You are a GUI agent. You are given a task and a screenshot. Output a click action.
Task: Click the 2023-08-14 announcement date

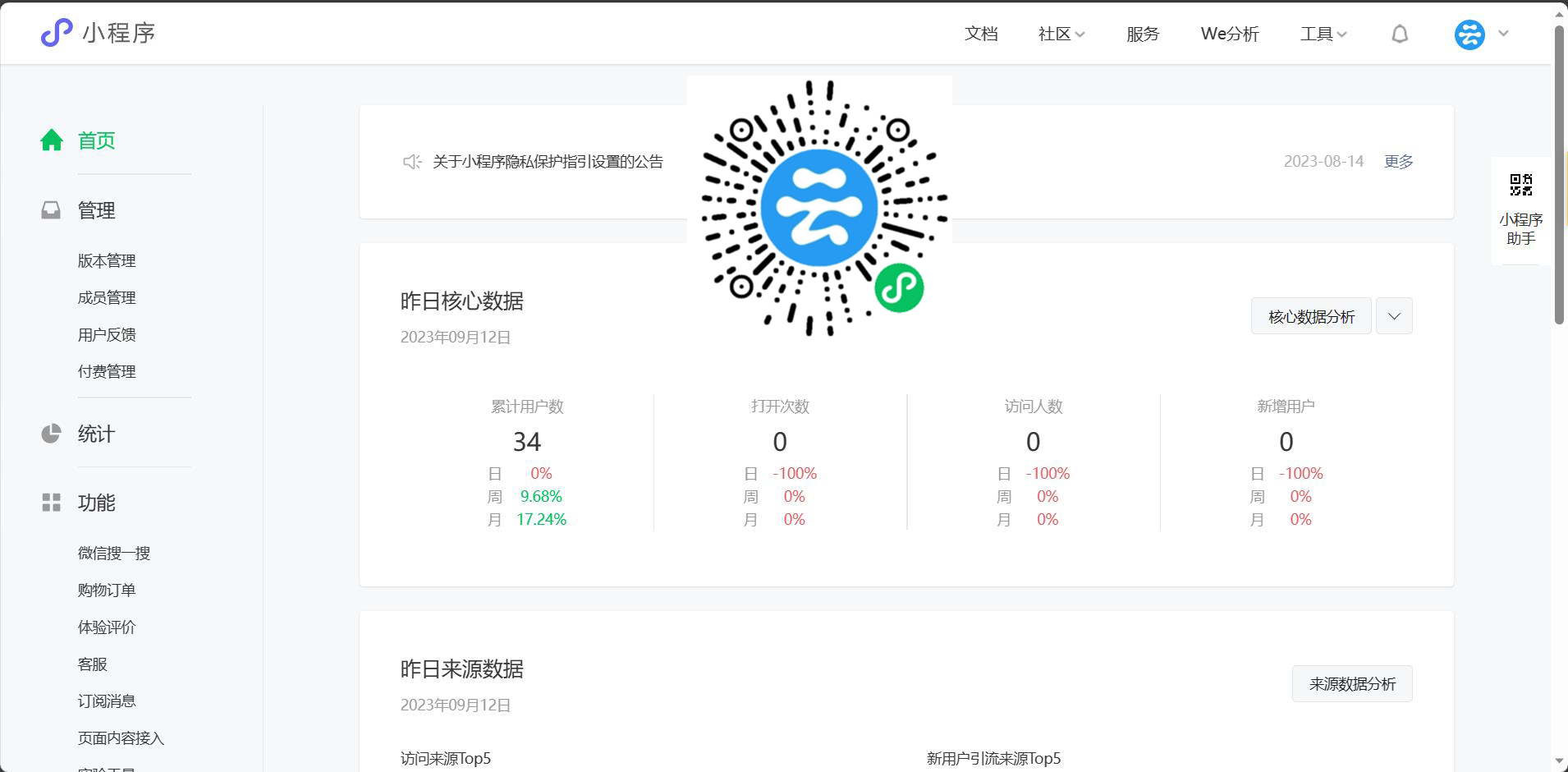pyautogui.click(x=1323, y=162)
